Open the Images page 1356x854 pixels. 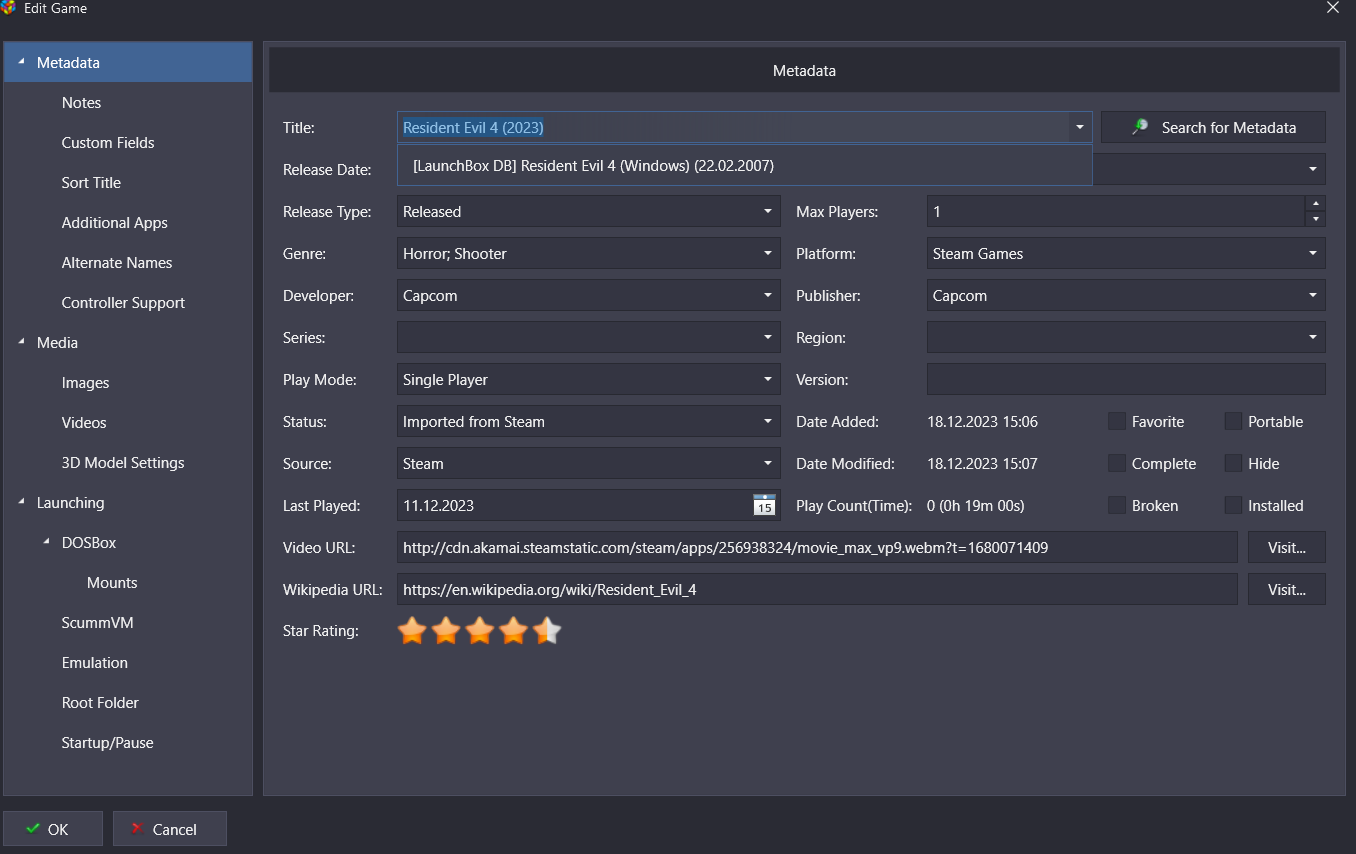[x=85, y=383]
